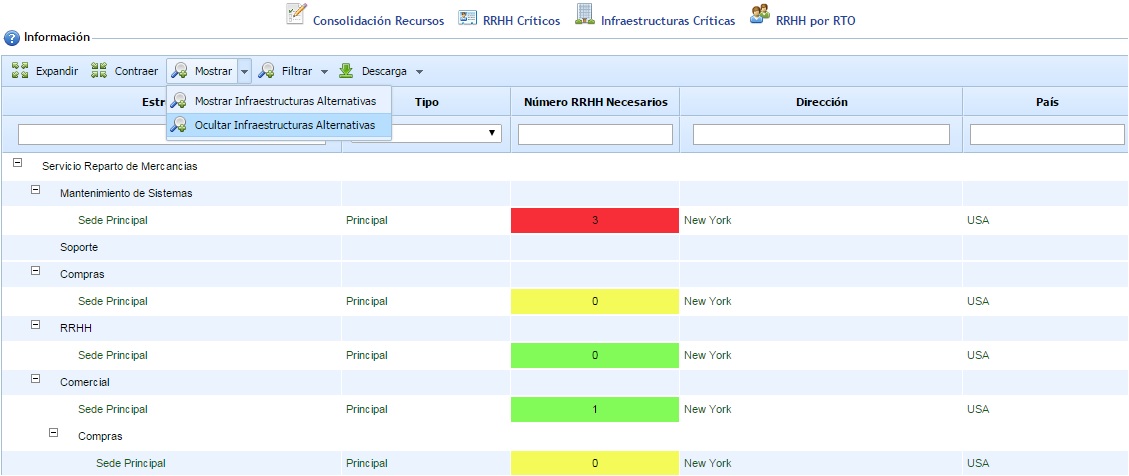Click the Dirección filter text field
Viewport: 1129px width, 476px height.
[x=820, y=134]
